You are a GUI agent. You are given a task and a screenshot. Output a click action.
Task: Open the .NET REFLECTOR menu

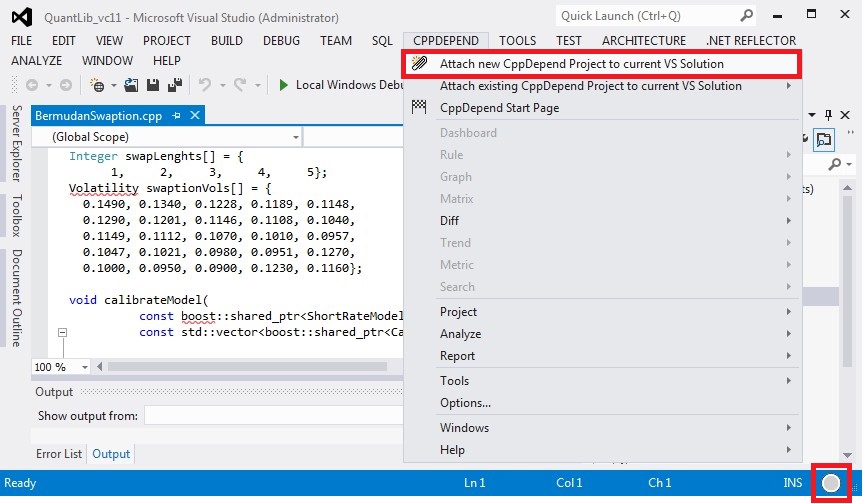[x=751, y=41]
